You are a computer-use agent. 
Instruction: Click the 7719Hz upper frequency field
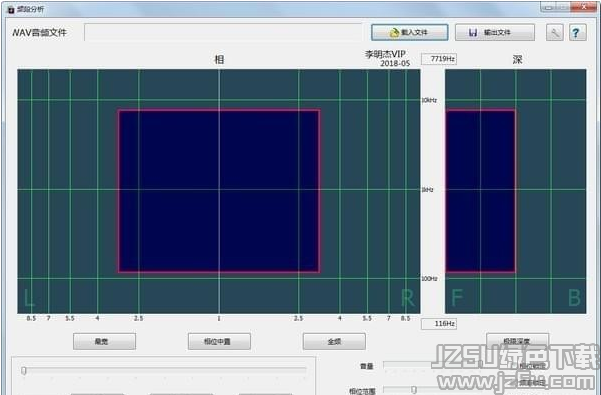pyautogui.click(x=439, y=59)
